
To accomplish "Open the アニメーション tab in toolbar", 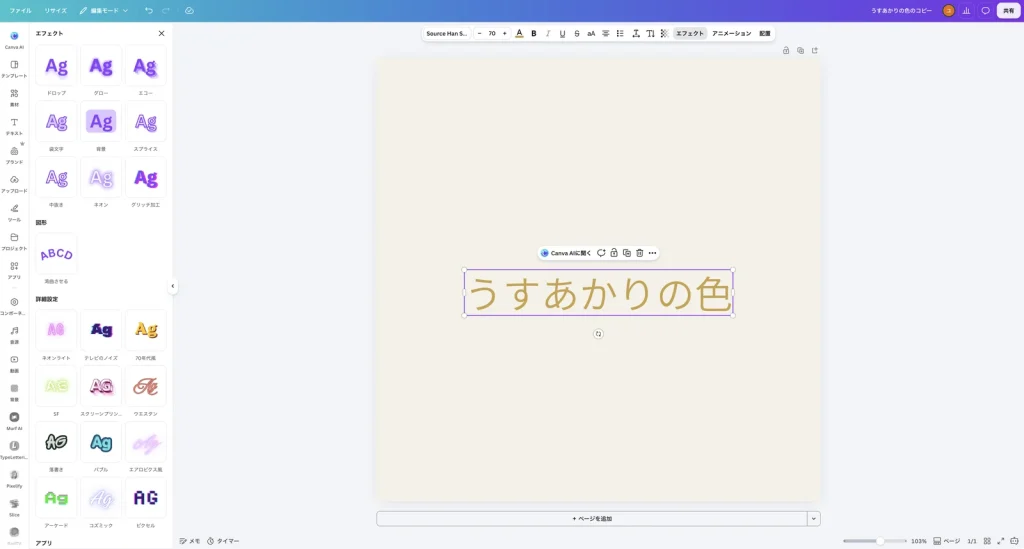I will click(x=731, y=33).
